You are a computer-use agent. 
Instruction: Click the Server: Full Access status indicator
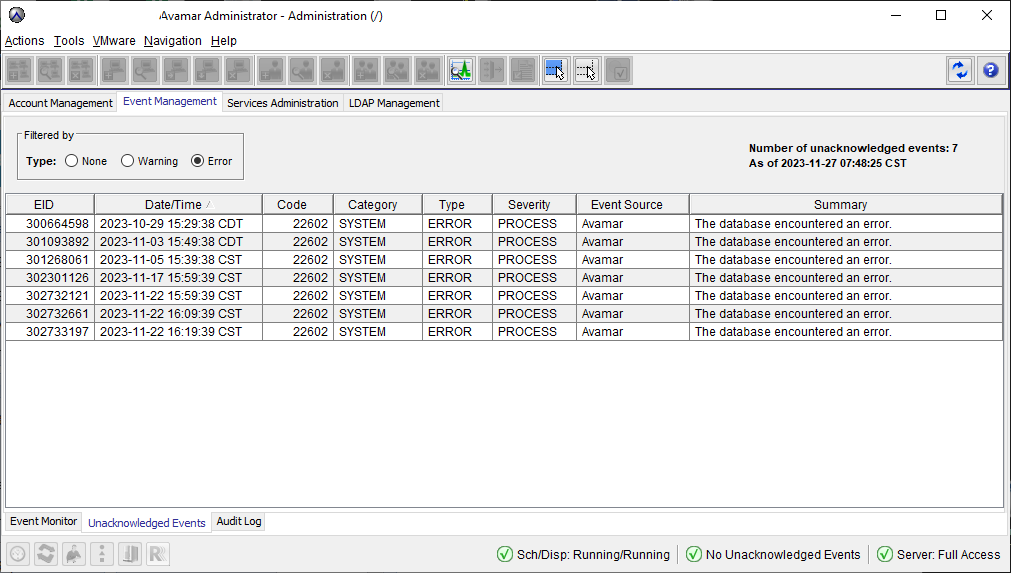(938, 554)
